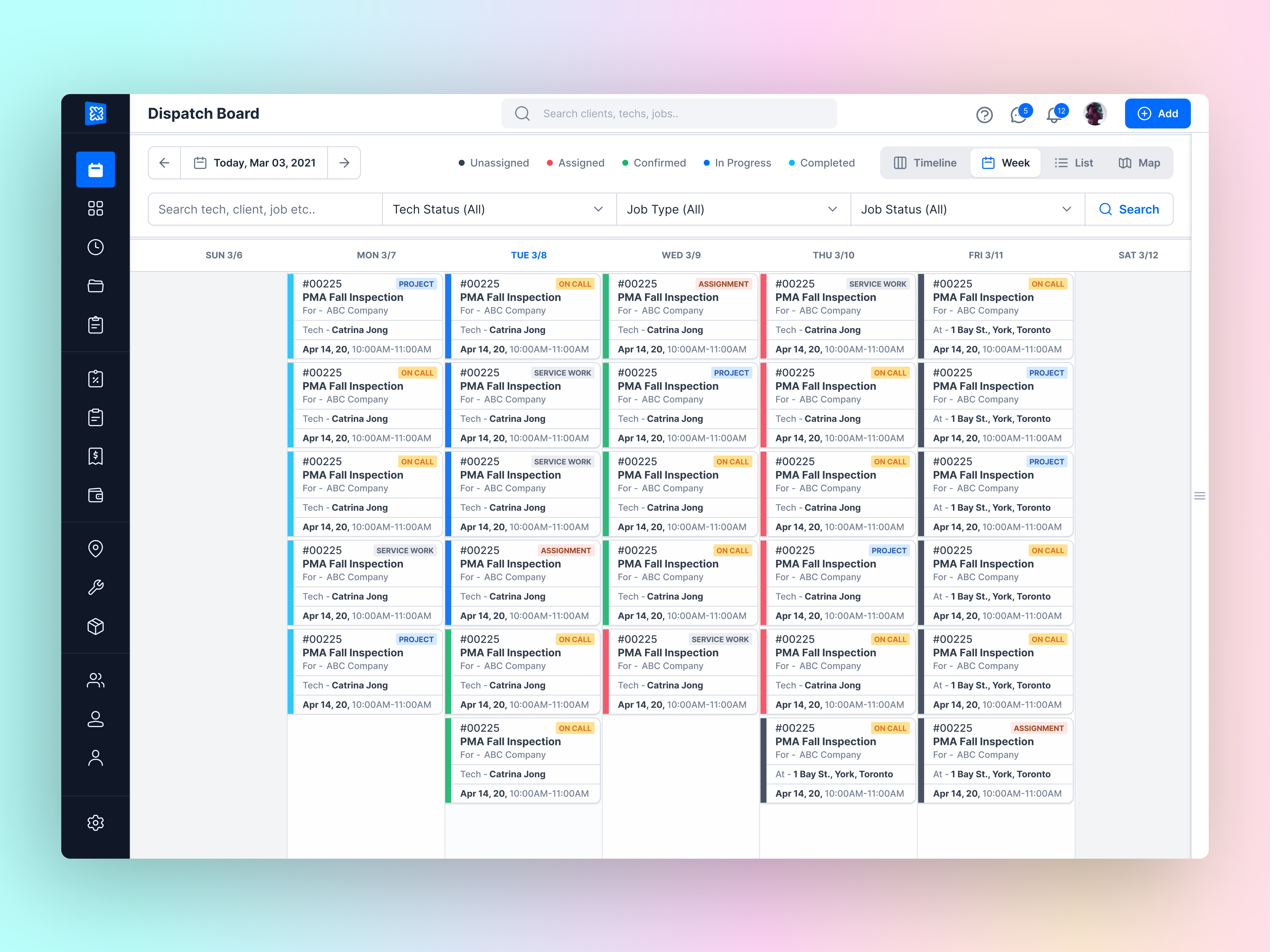Open chat messages icon with 5 badge
Viewport: 1270px width, 952px height.
[1019, 115]
